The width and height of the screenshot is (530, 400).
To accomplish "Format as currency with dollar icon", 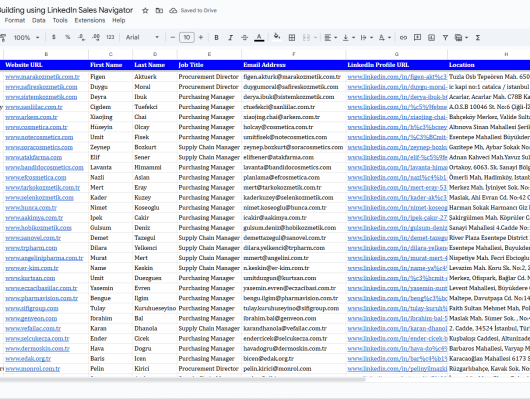I will [53, 37].
